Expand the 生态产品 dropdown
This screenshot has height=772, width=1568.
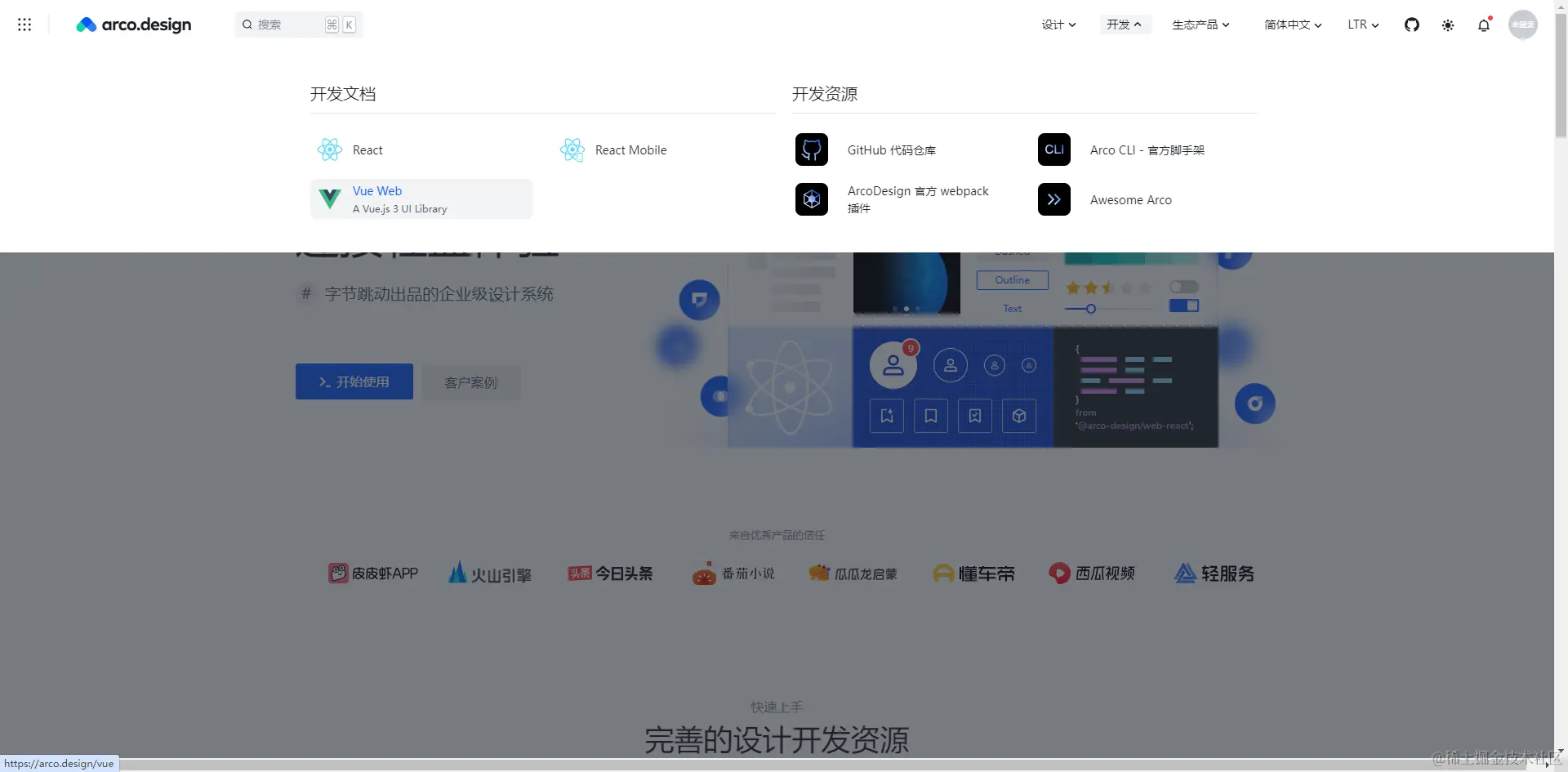pos(1200,25)
